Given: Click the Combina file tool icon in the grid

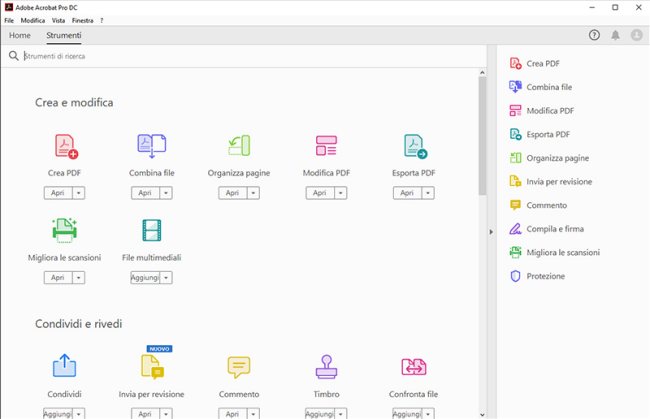Looking at the screenshot, I should pyautogui.click(x=152, y=146).
